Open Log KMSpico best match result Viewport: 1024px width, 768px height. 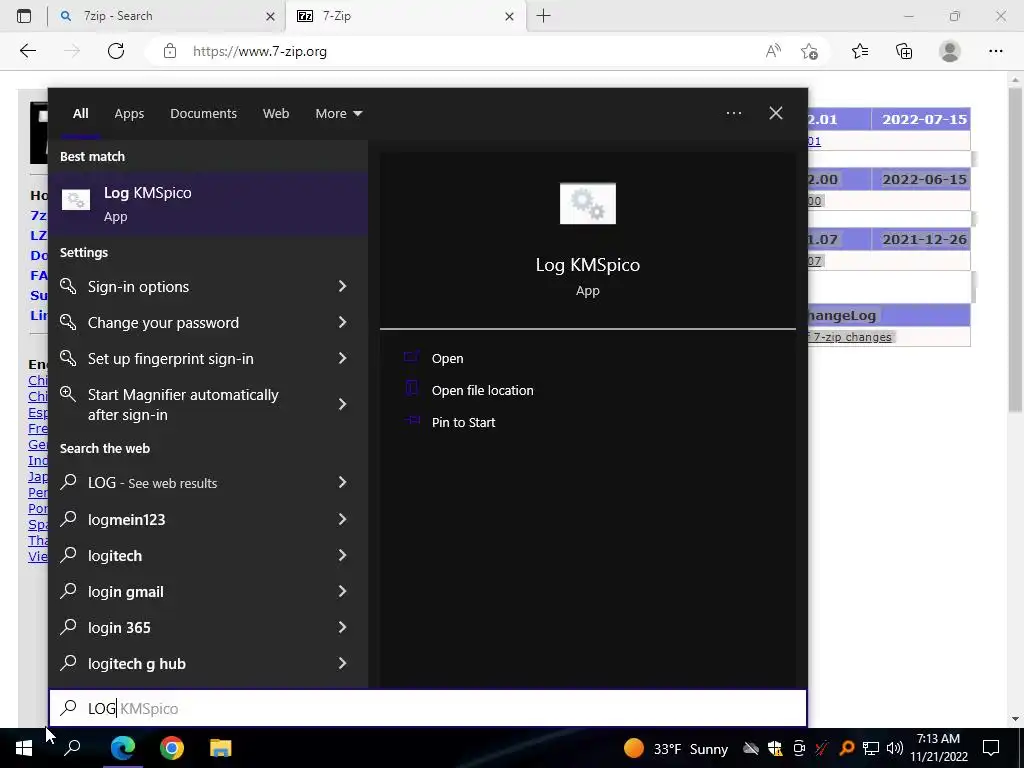pyautogui.click(x=208, y=204)
